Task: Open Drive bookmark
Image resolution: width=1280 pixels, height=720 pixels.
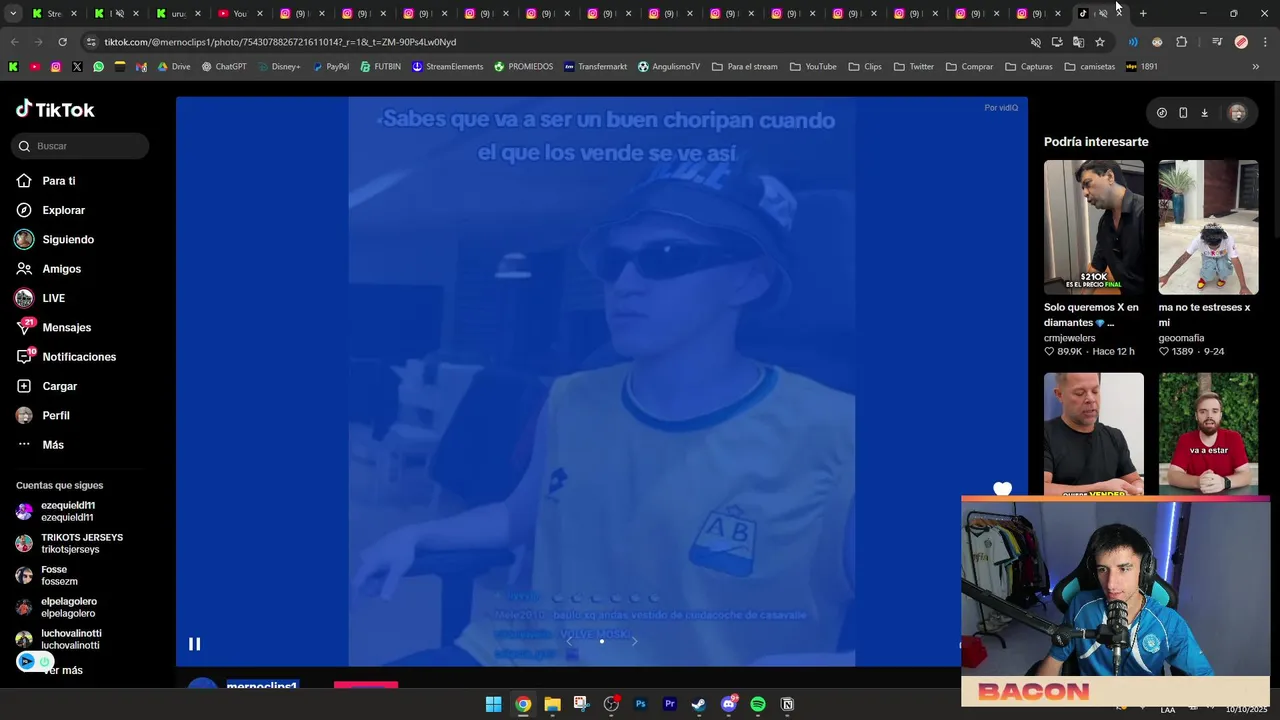Action: point(174,67)
